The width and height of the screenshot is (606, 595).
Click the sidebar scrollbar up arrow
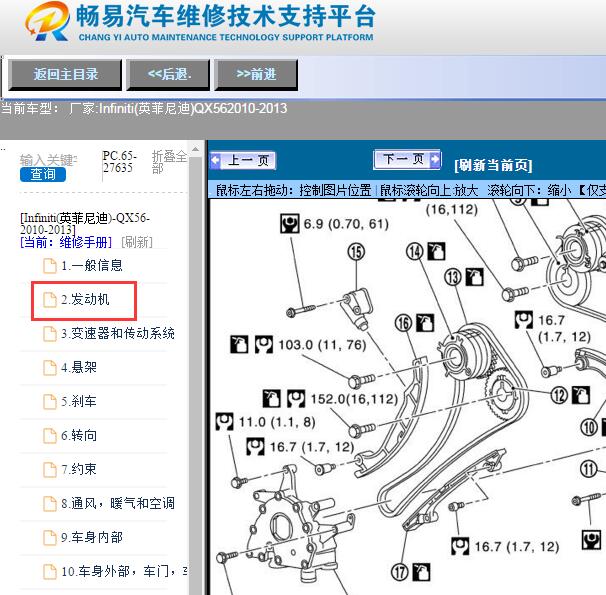195,149
